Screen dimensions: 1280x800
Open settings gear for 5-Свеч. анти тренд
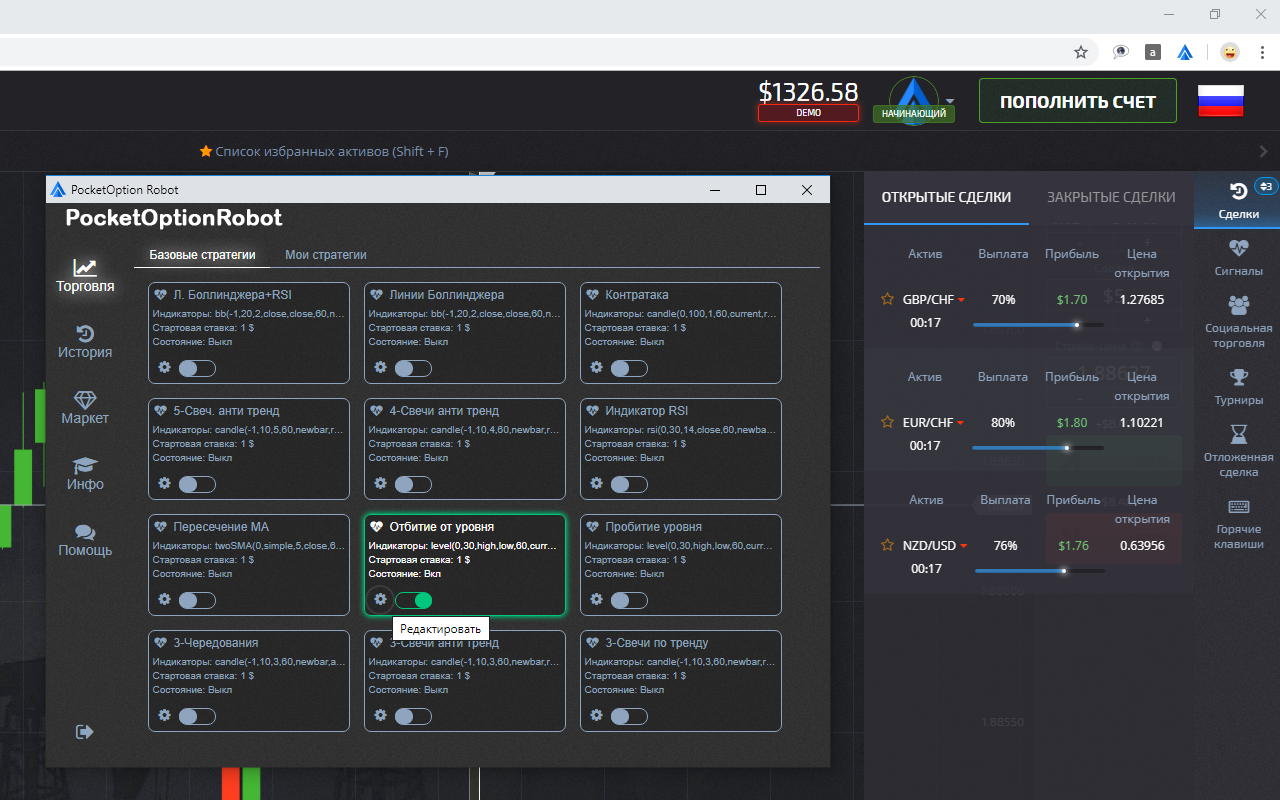[x=165, y=483]
